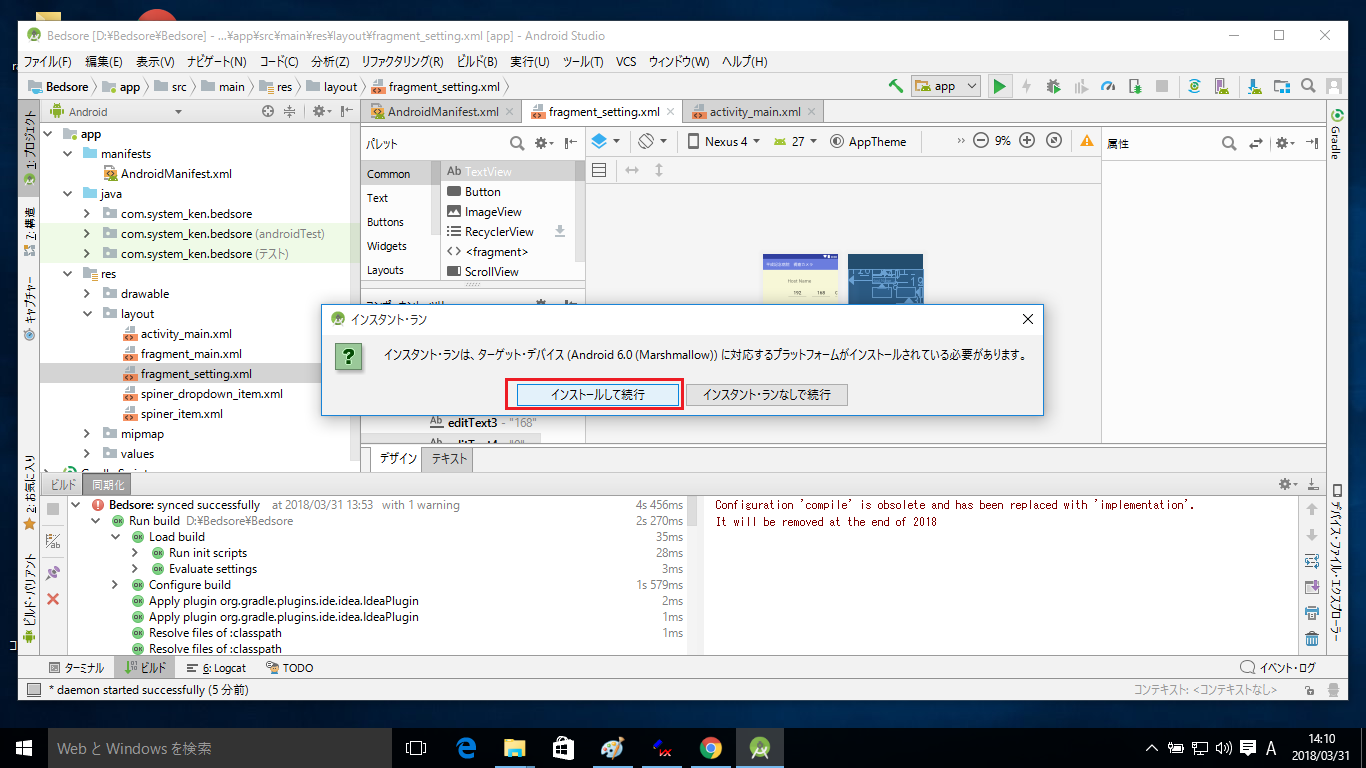Screen dimensions: 1366x768
Task: Click the AppTheme theme selector button
Action: (x=868, y=141)
